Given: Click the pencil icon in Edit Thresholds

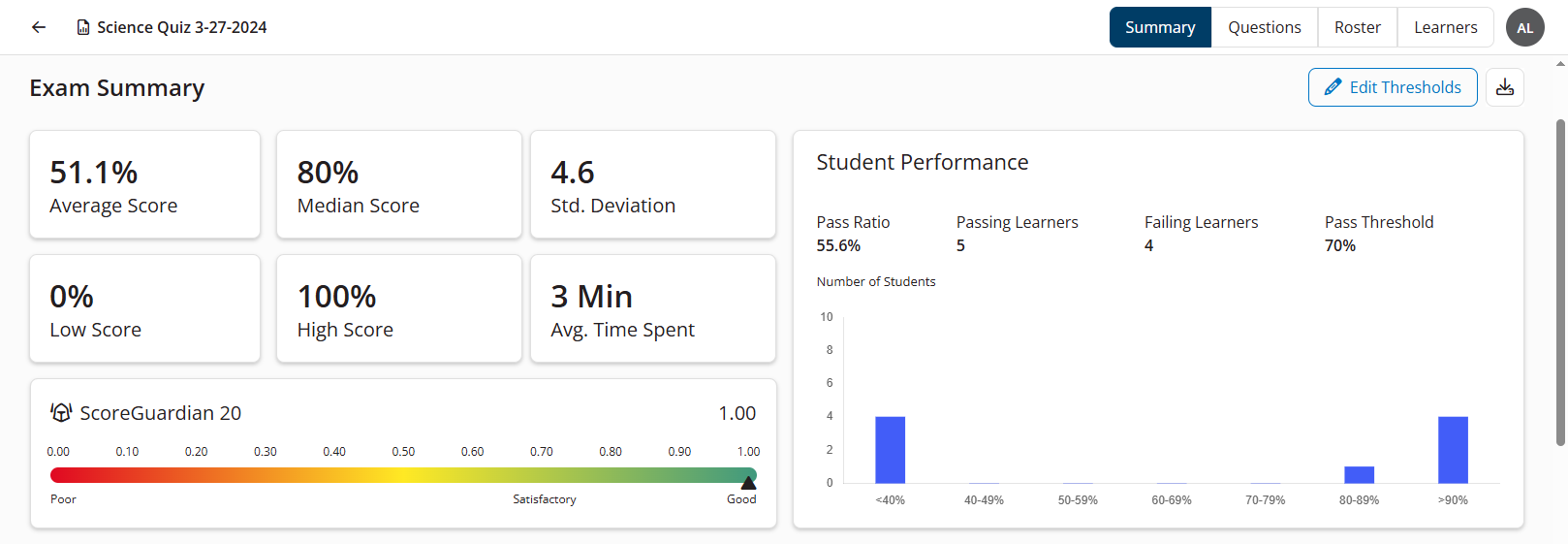Looking at the screenshot, I should click(1333, 87).
